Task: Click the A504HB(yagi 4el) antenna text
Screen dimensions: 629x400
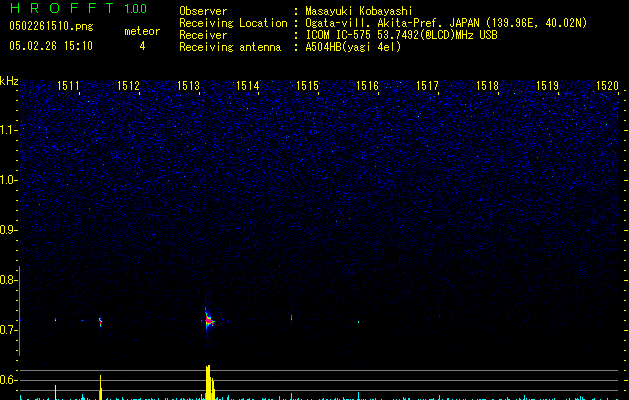Action: 353,47
